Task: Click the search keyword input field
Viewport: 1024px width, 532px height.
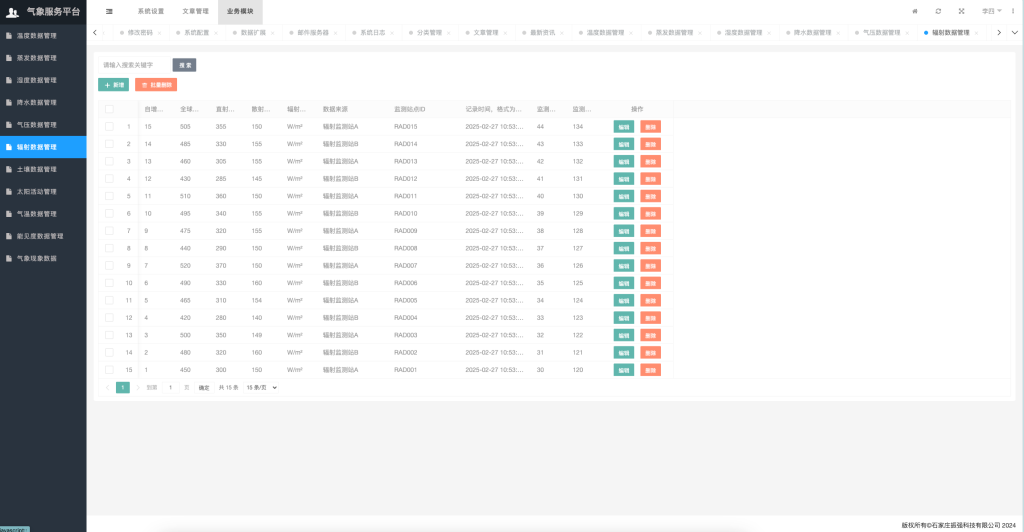Action: pos(133,65)
